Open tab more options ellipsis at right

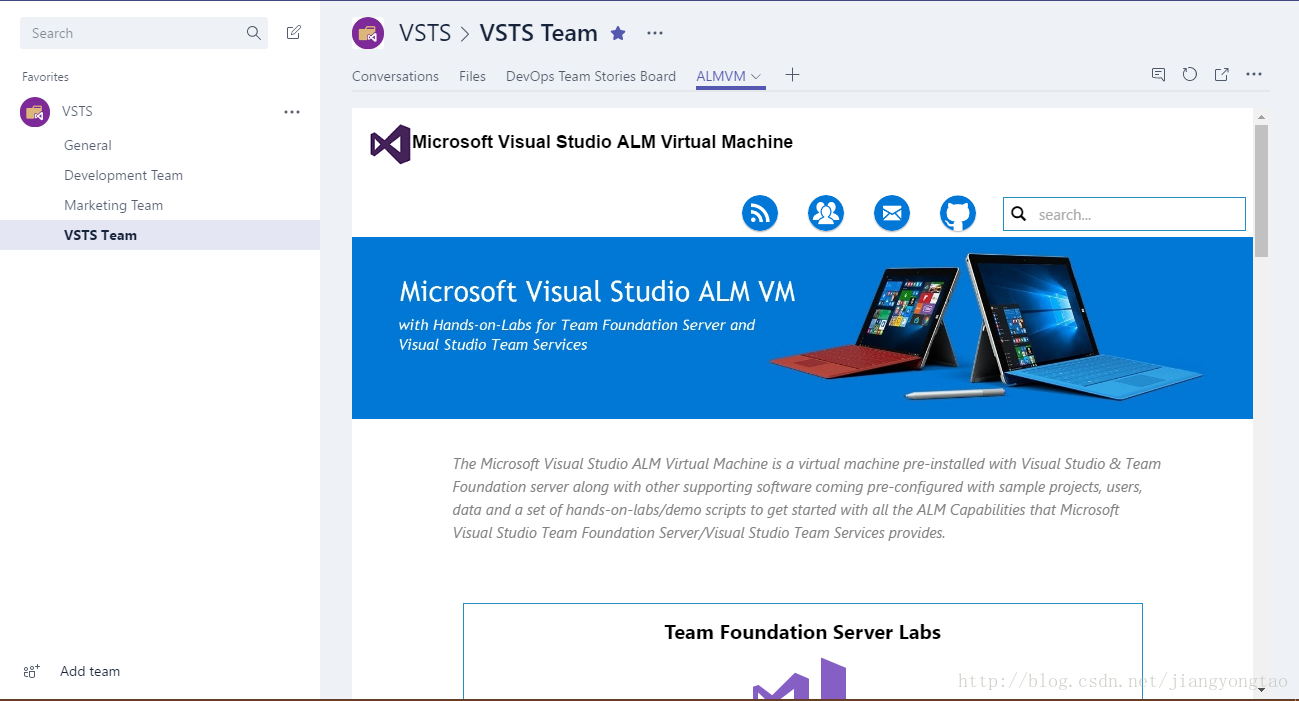(x=1254, y=74)
